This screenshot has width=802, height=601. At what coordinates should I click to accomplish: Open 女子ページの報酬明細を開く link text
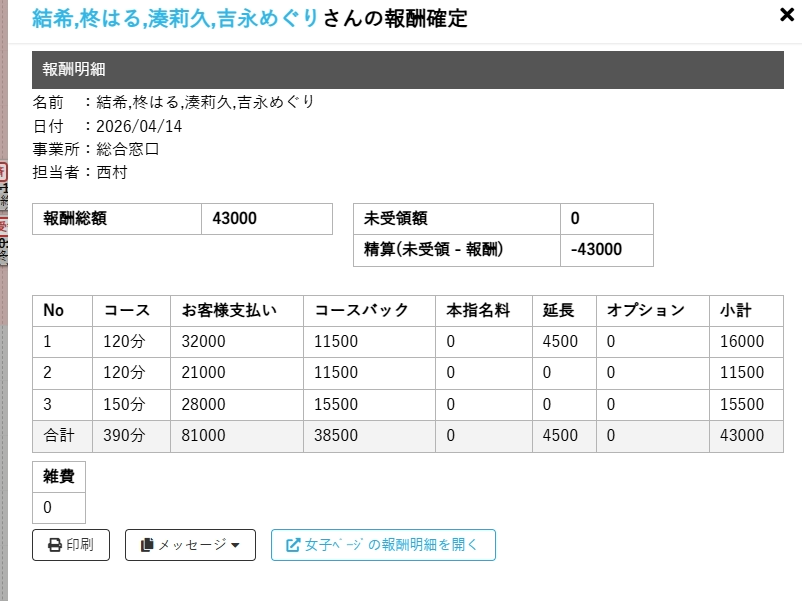point(392,545)
